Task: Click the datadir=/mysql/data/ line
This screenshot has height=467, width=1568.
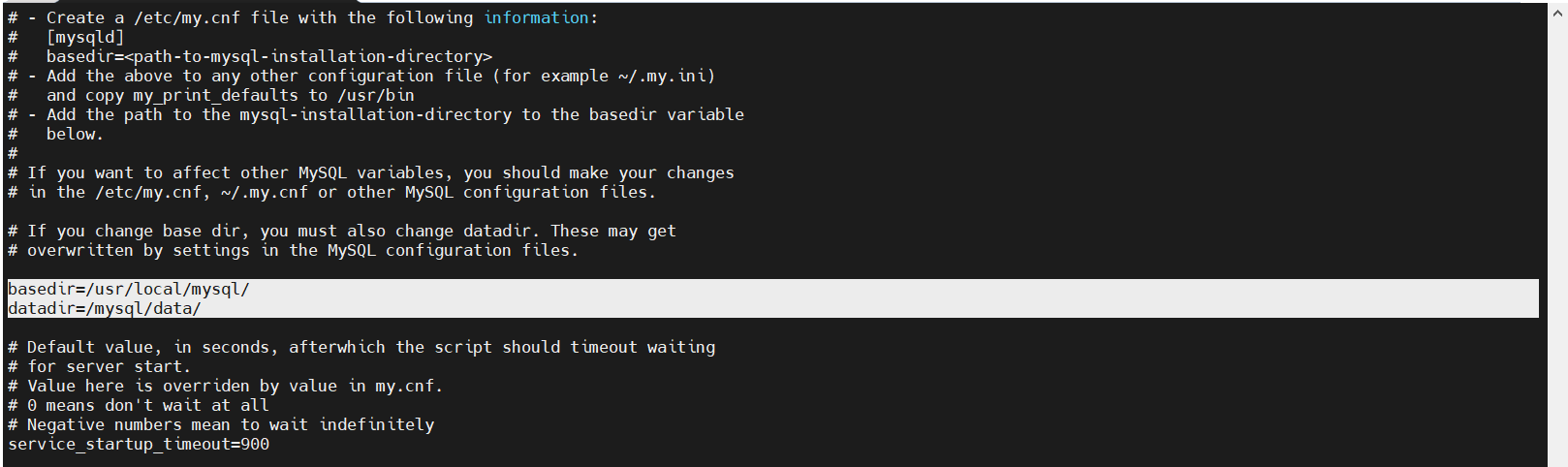Action: 105,308
